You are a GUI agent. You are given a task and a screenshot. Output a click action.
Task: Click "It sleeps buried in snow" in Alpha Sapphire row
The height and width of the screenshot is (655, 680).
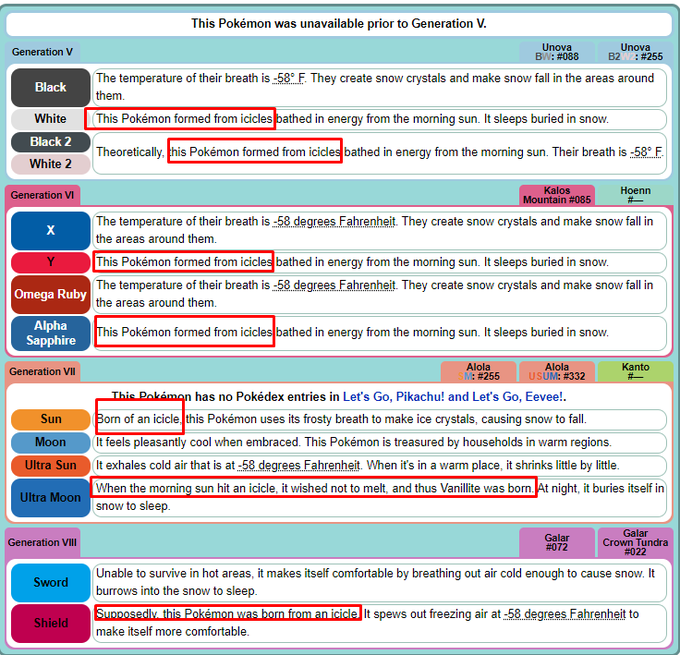coord(546,332)
